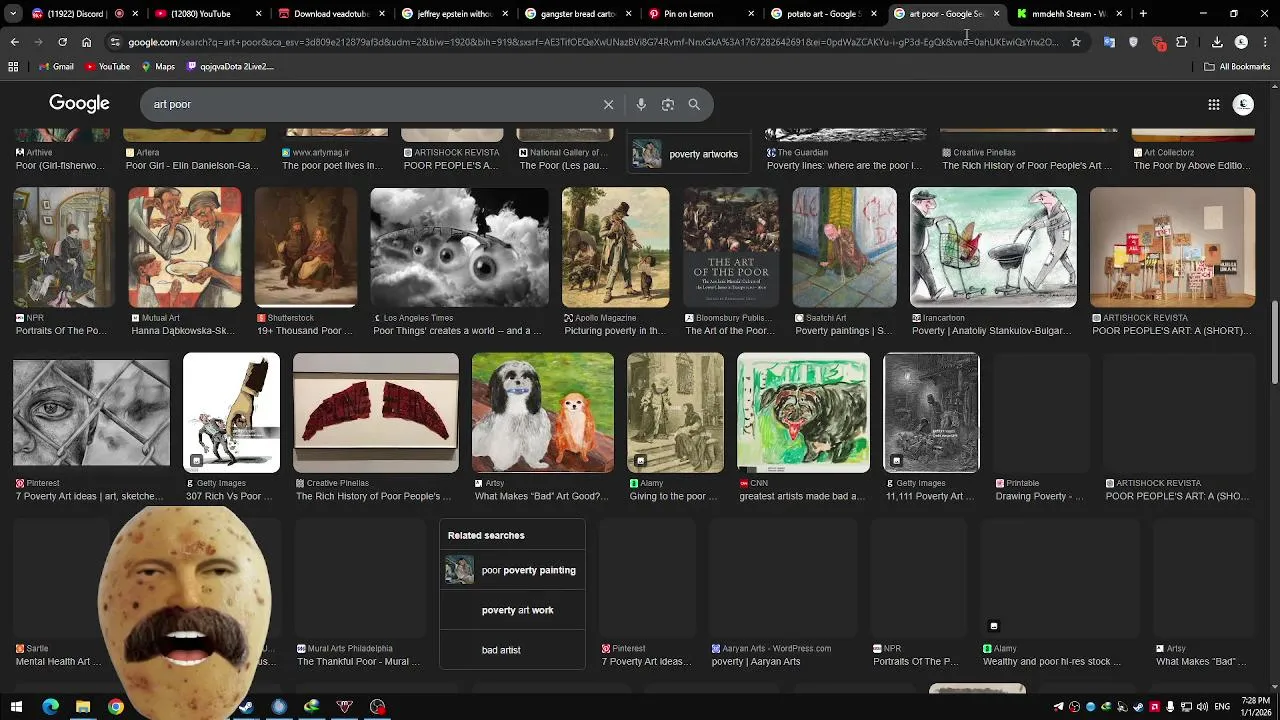Open 'Poverty paintings' Saatchi Art result
The height and width of the screenshot is (720, 1280).
pyautogui.click(x=843, y=331)
